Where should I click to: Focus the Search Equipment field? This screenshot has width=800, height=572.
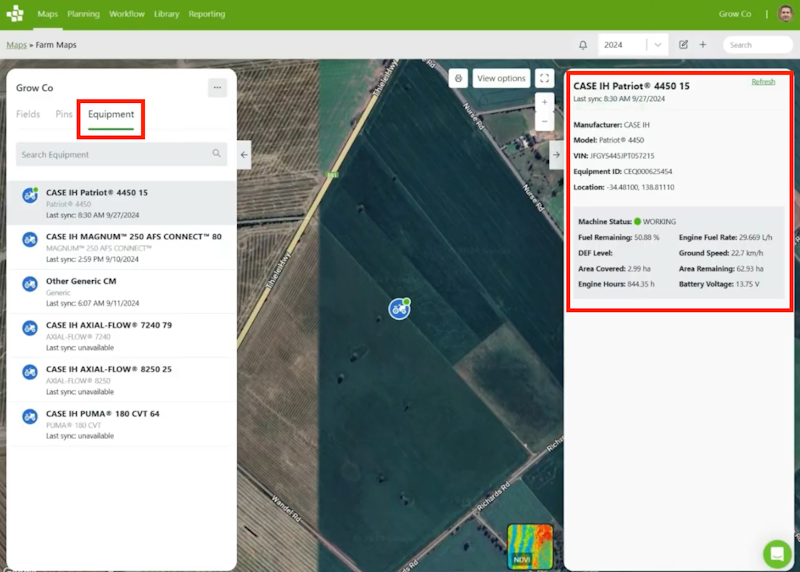point(121,154)
